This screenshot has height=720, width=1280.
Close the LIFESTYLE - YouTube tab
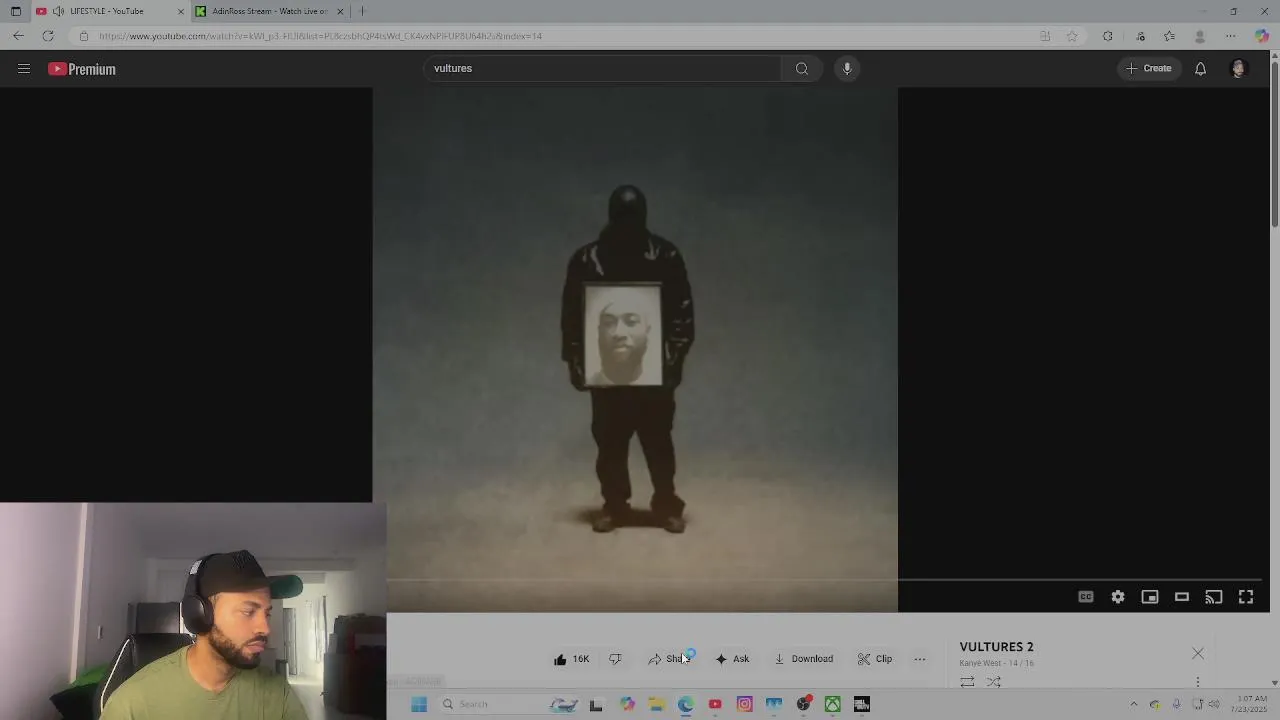point(181,11)
